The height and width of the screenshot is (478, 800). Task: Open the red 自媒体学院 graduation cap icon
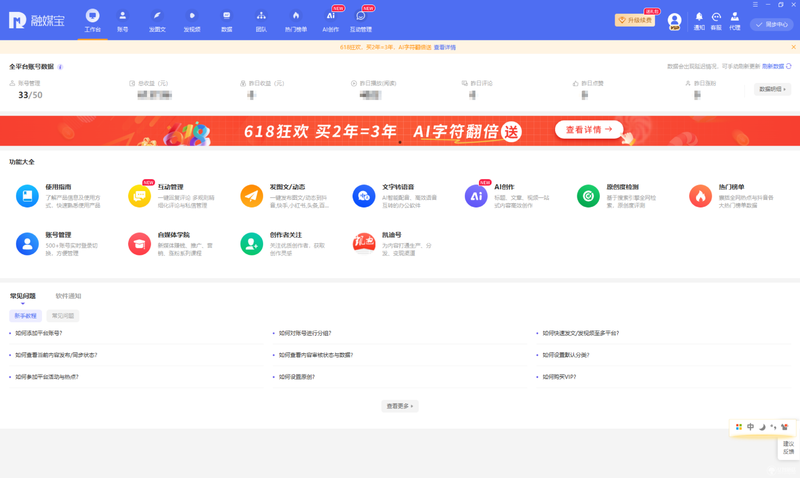point(139,244)
